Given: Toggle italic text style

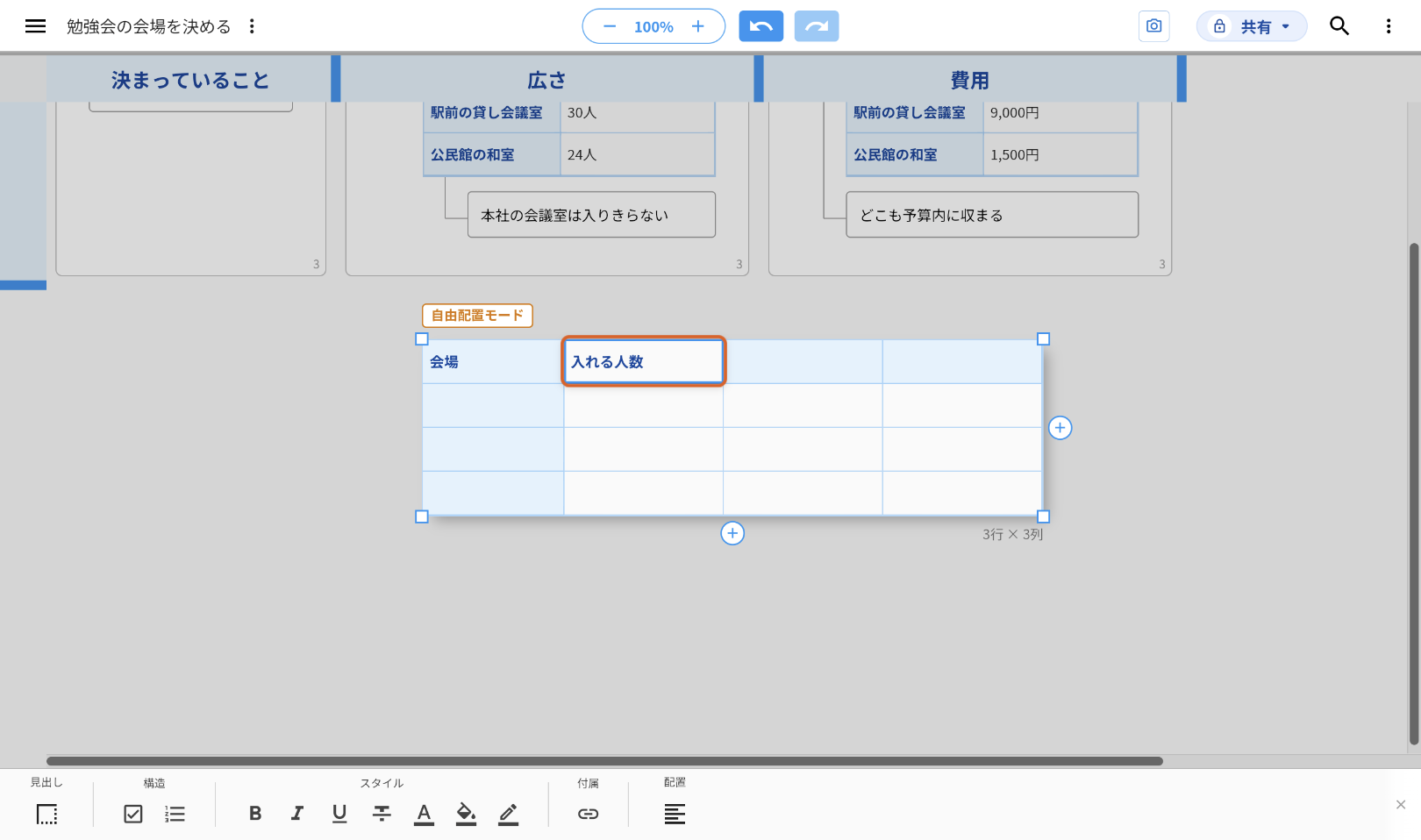Looking at the screenshot, I should (297, 814).
